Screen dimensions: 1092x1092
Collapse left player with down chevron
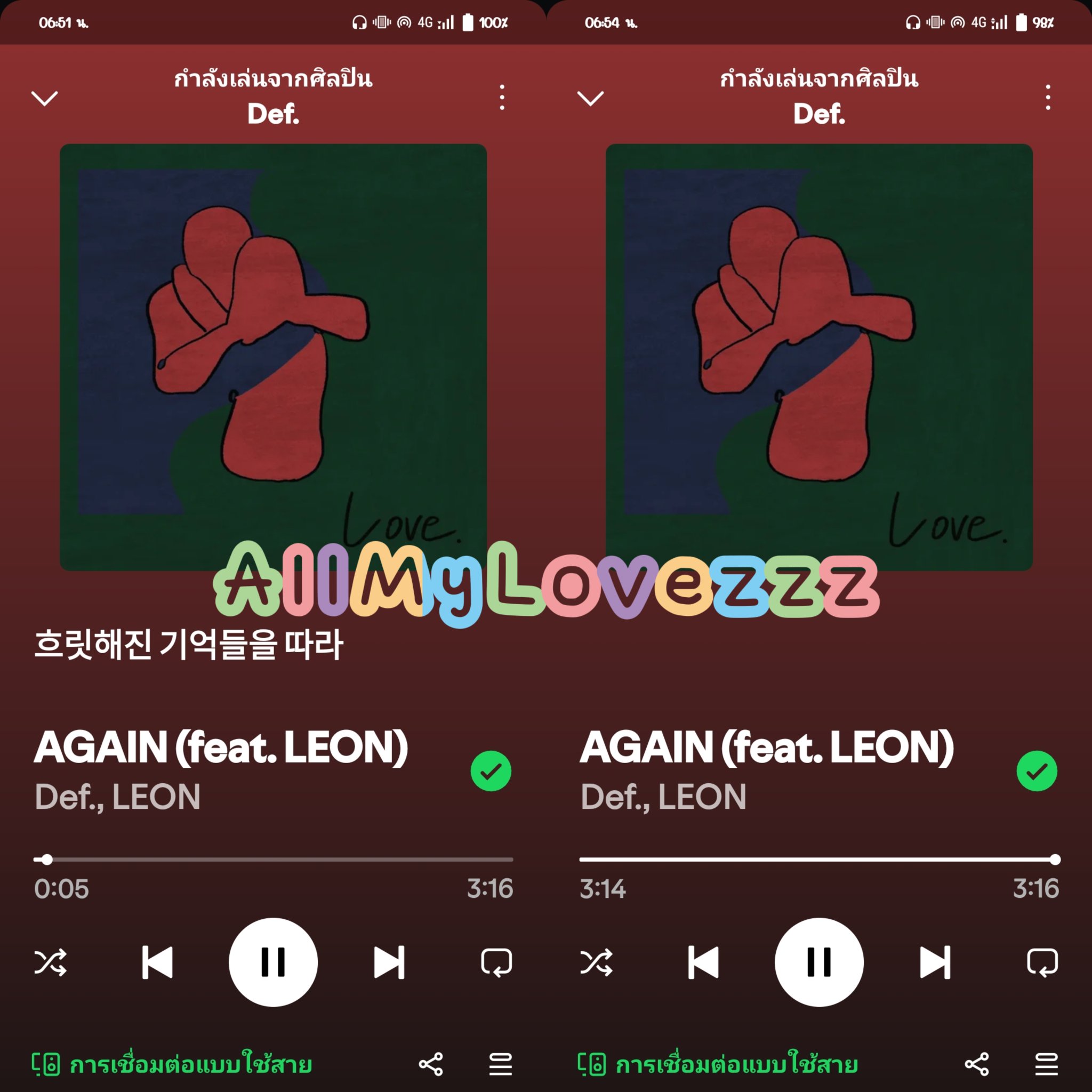click(44, 98)
